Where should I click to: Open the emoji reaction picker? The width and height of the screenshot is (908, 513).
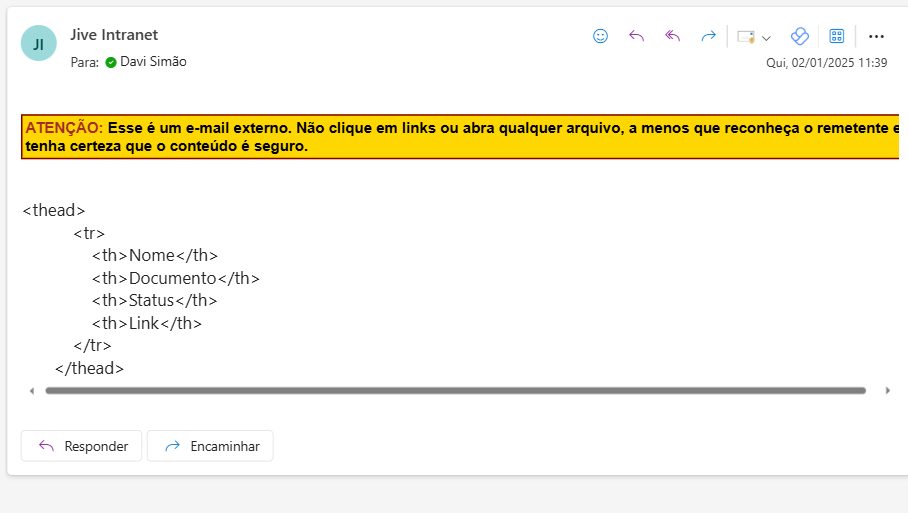[601, 36]
